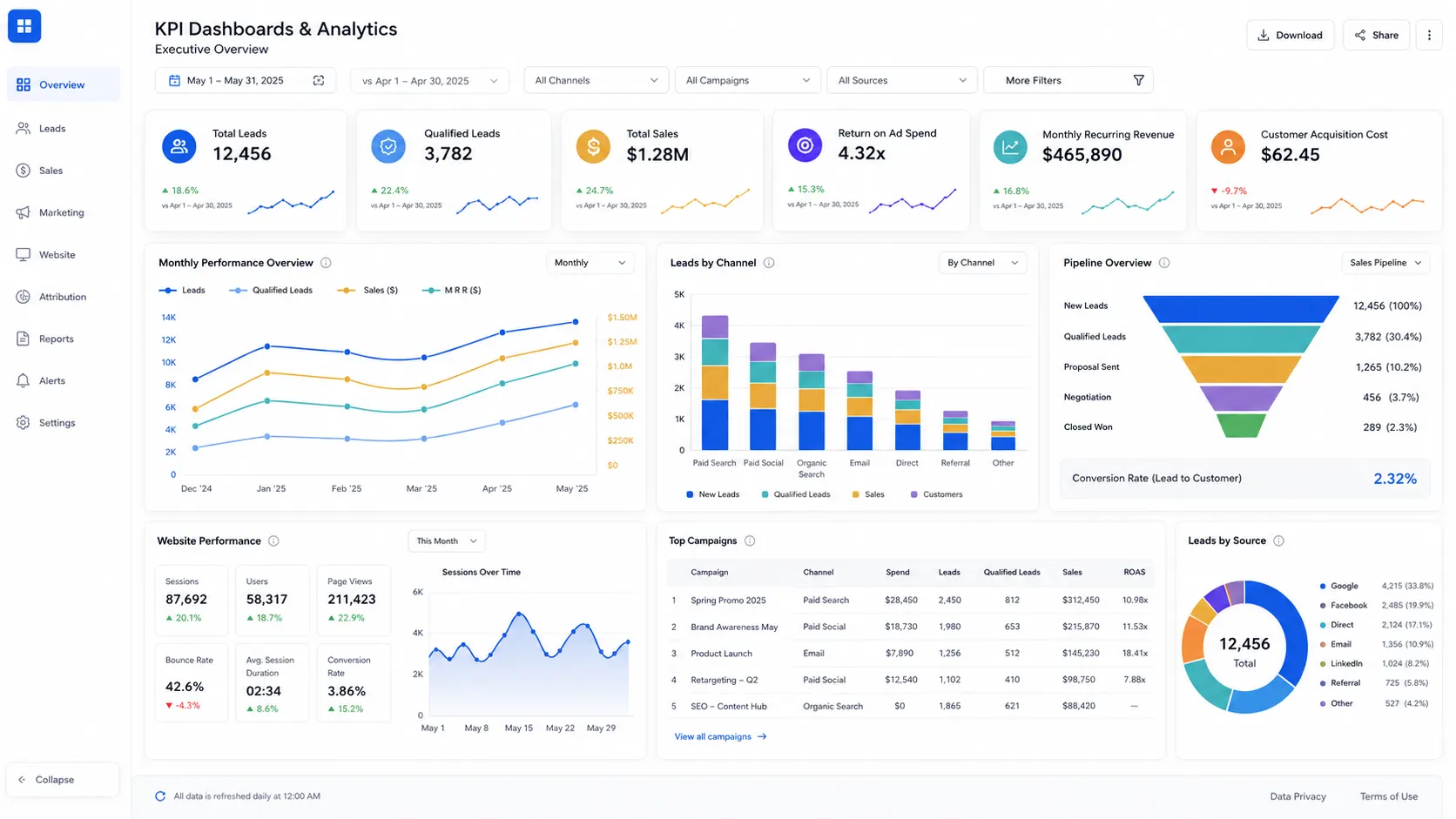
Task: Click info icon next to Website Performance
Action: point(273,540)
